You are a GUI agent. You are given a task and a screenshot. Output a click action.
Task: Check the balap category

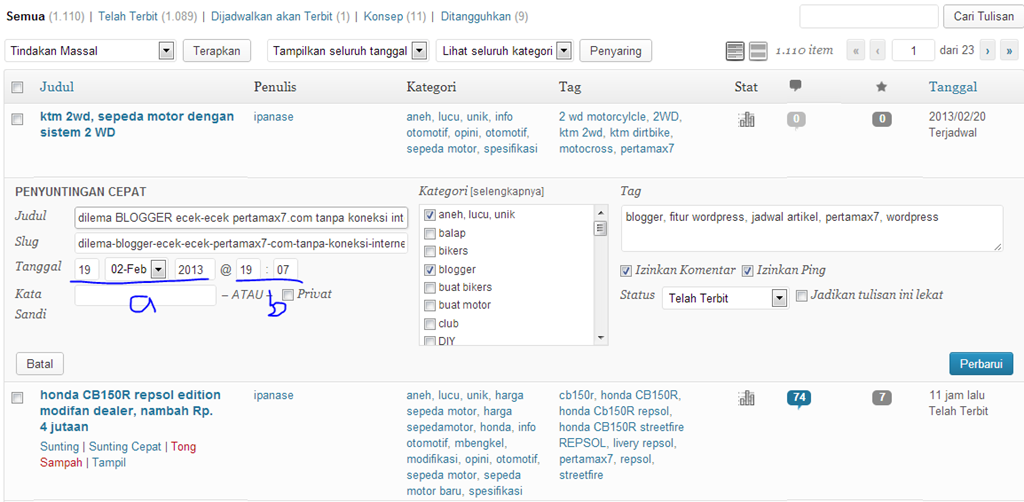point(430,233)
